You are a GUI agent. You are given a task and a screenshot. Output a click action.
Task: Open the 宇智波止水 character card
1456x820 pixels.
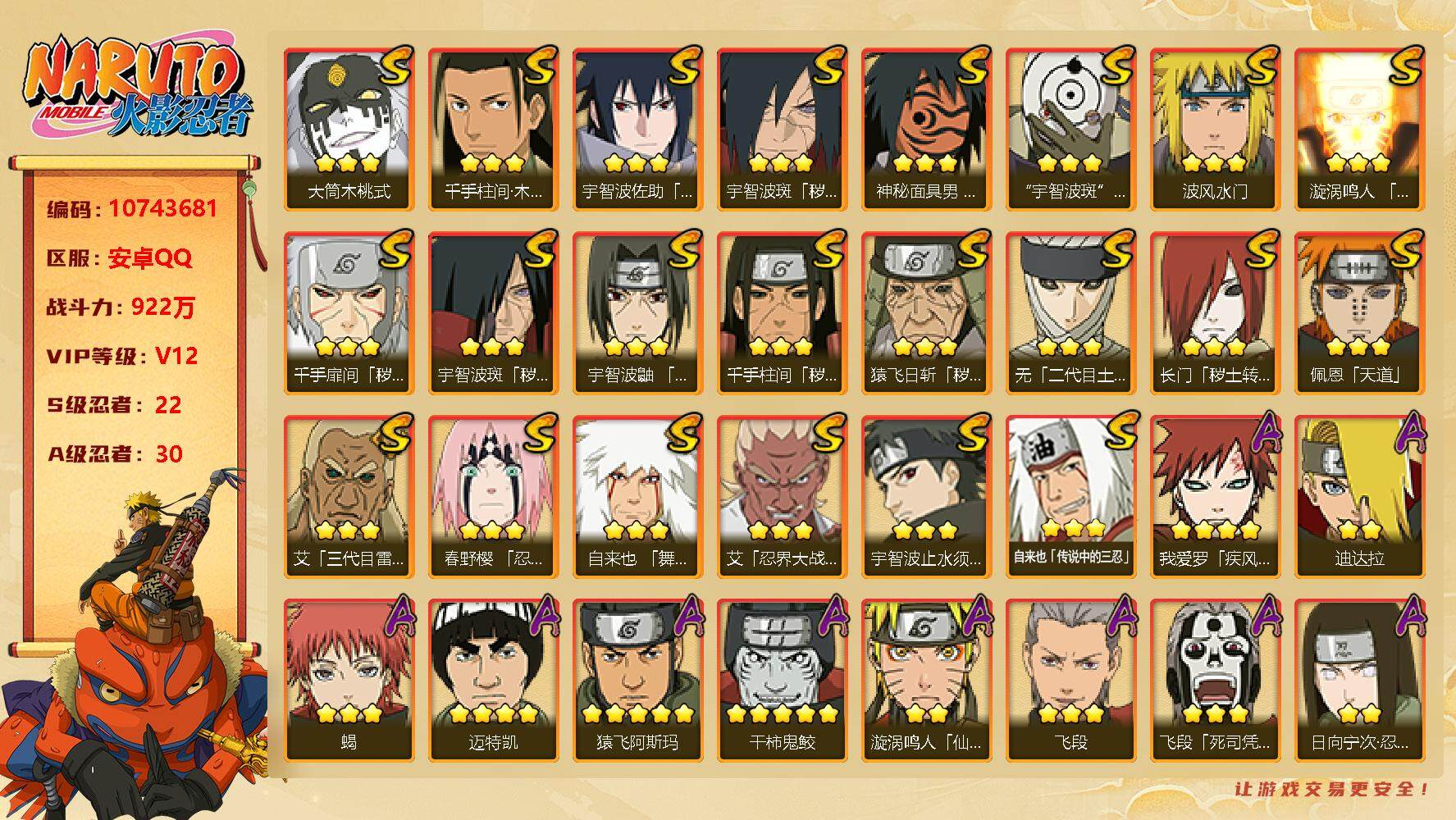(x=926, y=497)
